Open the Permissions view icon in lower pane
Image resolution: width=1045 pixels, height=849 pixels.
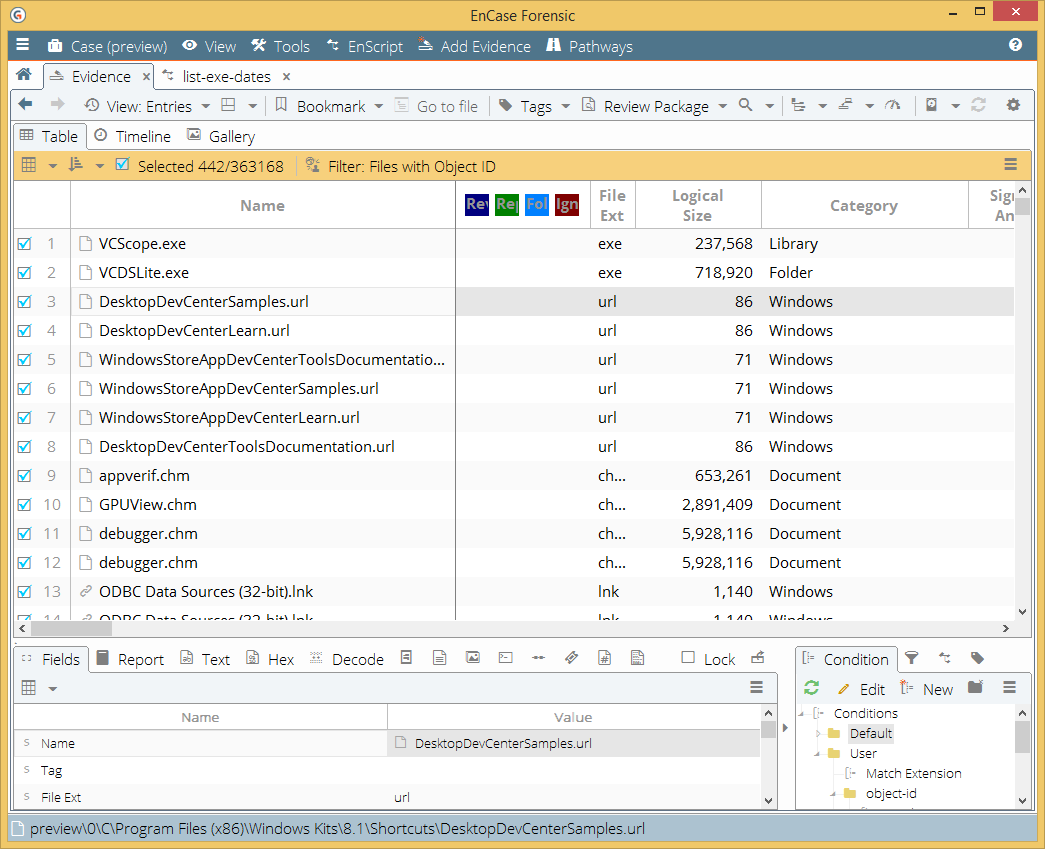571,658
